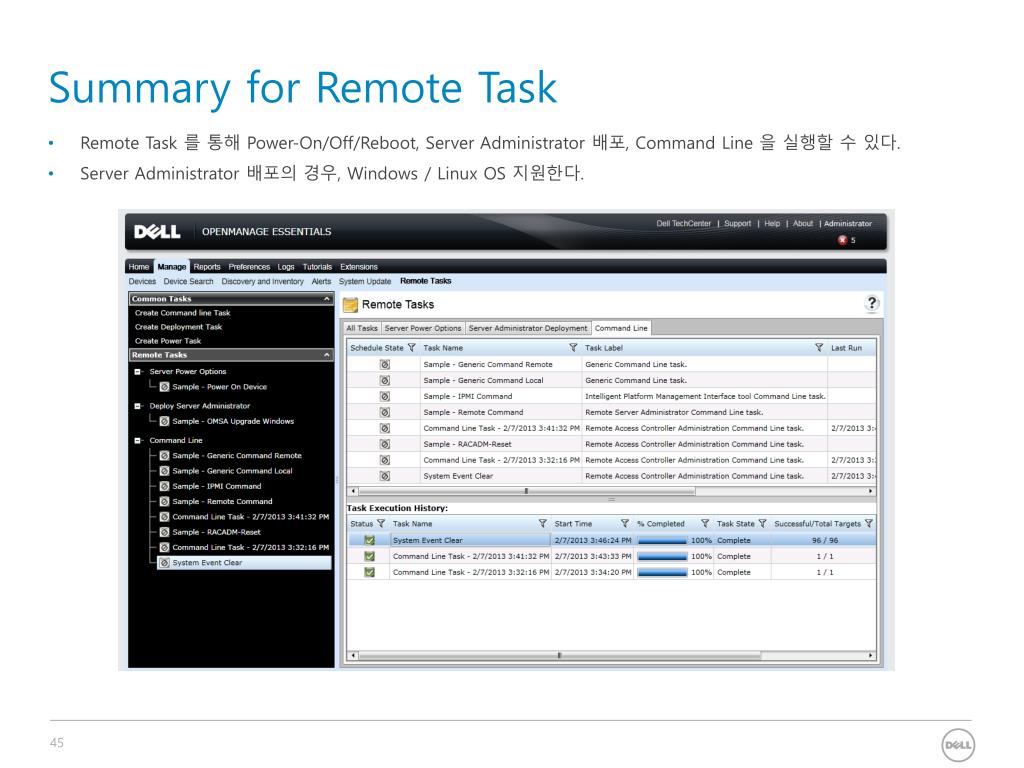Viewport: 1024px width, 768px height.
Task: Click green status icon of System Event Clear history
Action: pyautogui.click(x=369, y=540)
